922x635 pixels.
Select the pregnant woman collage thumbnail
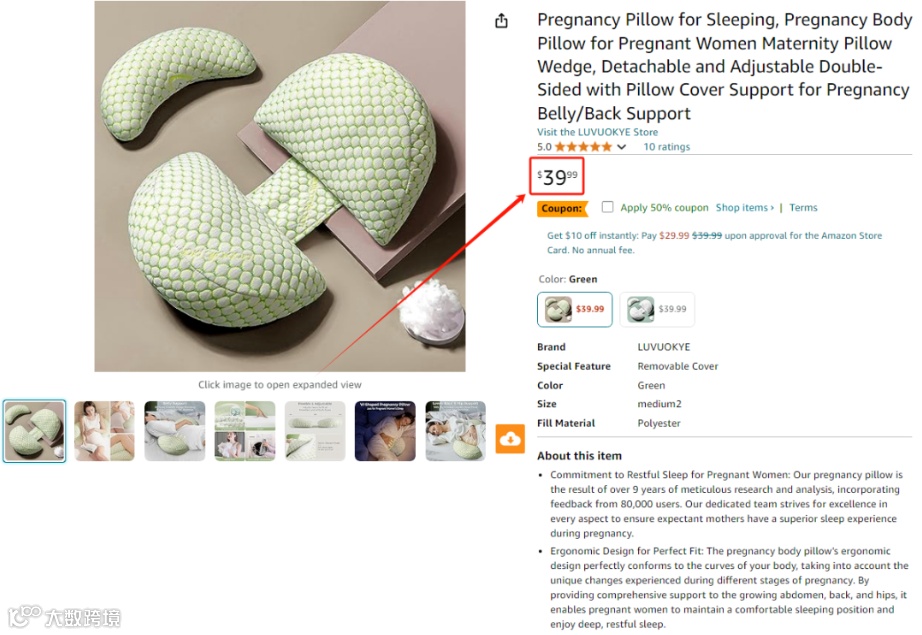pyautogui.click(x=104, y=431)
